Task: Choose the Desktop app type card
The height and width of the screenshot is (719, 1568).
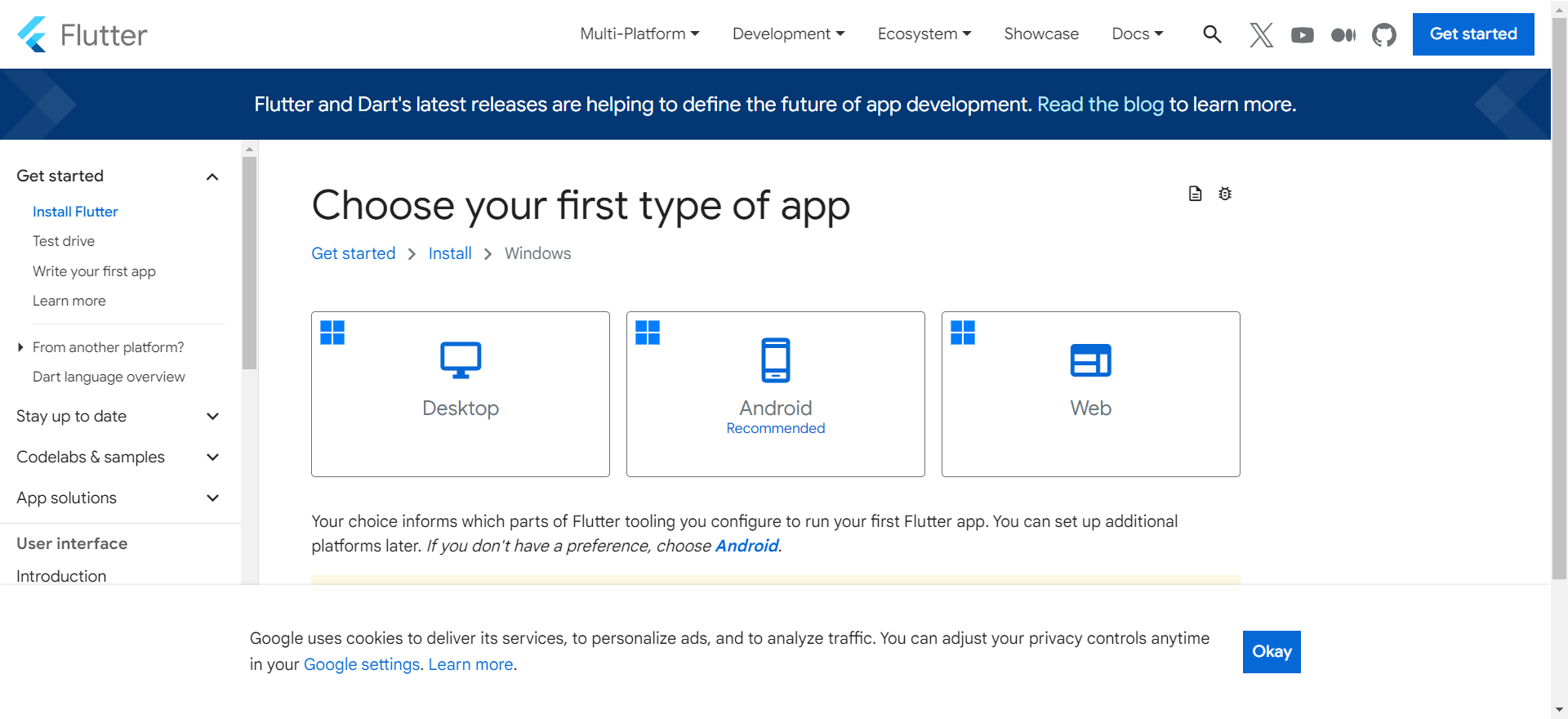Action: 461,394
